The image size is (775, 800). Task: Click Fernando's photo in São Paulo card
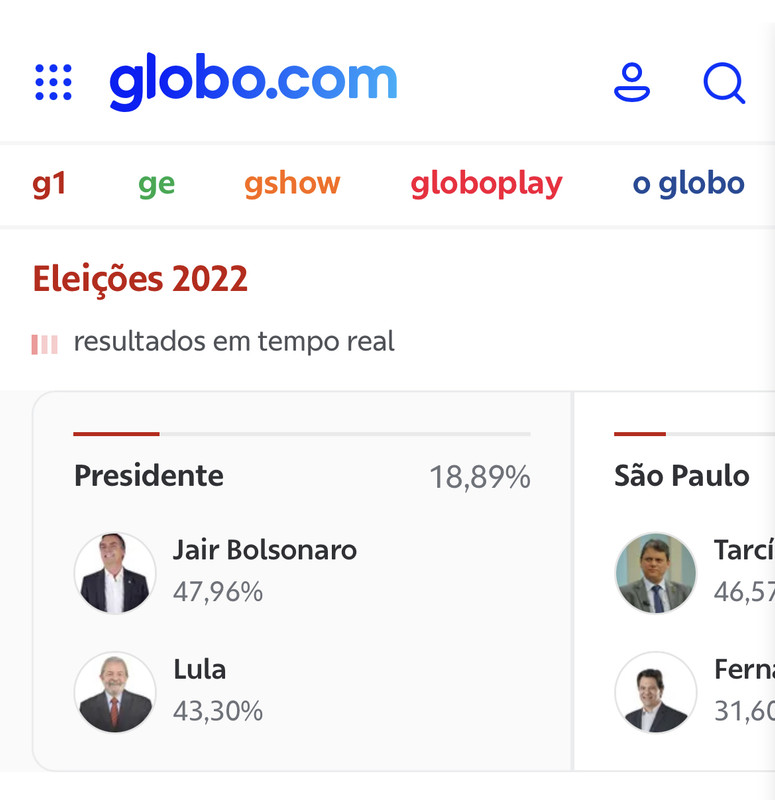click(655, 692)
